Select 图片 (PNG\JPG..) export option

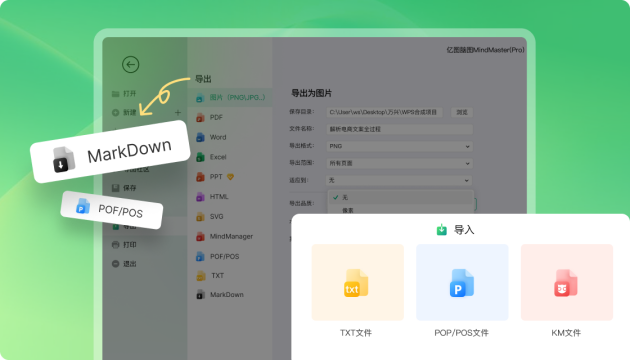point(230,98)
